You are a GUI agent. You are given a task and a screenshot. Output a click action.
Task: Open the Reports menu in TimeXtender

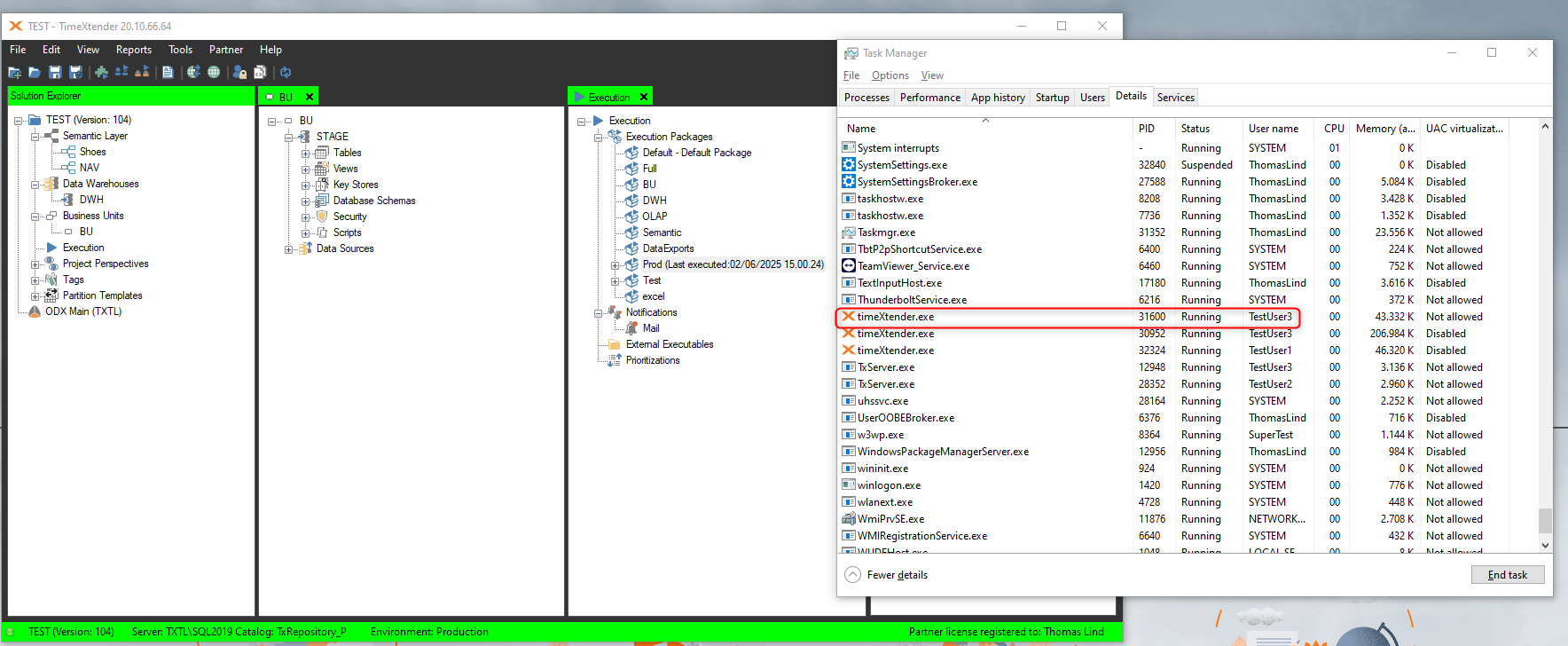click(x=134, y=50)
